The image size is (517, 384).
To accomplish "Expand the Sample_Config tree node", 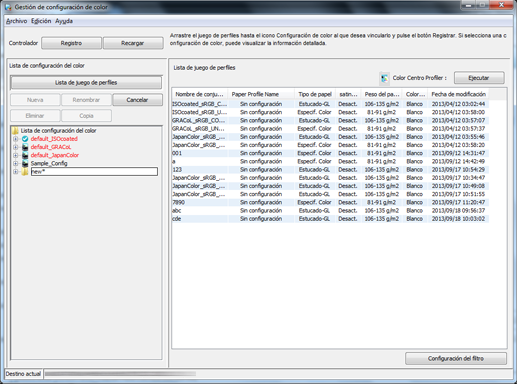I will click(15, 163).
